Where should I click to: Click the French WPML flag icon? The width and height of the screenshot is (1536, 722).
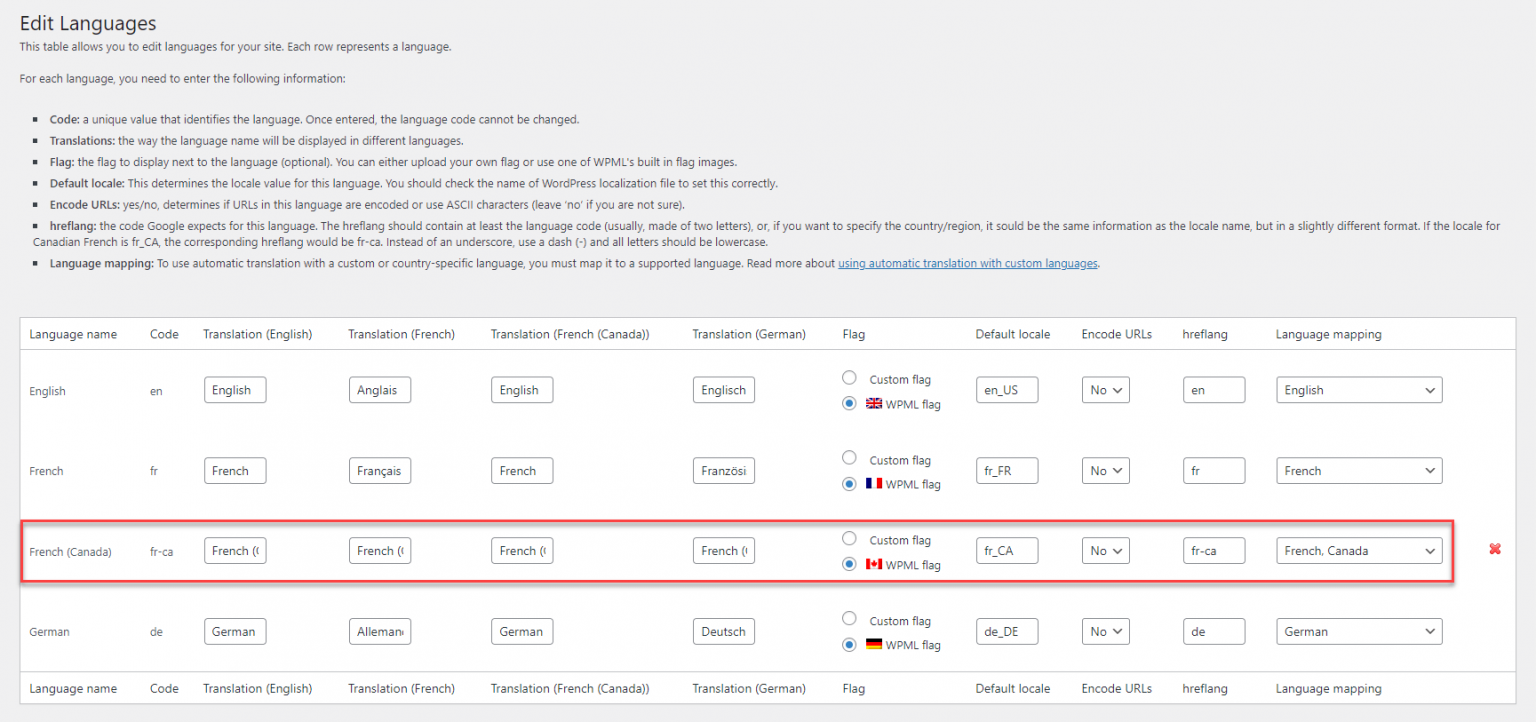(x=873, y=484)
